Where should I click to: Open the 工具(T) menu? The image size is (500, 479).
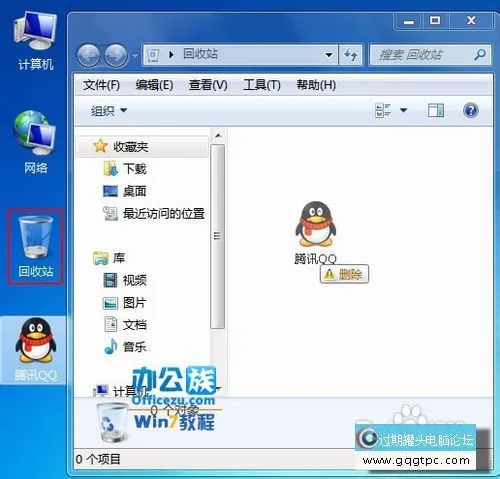(x=262, y=85)
